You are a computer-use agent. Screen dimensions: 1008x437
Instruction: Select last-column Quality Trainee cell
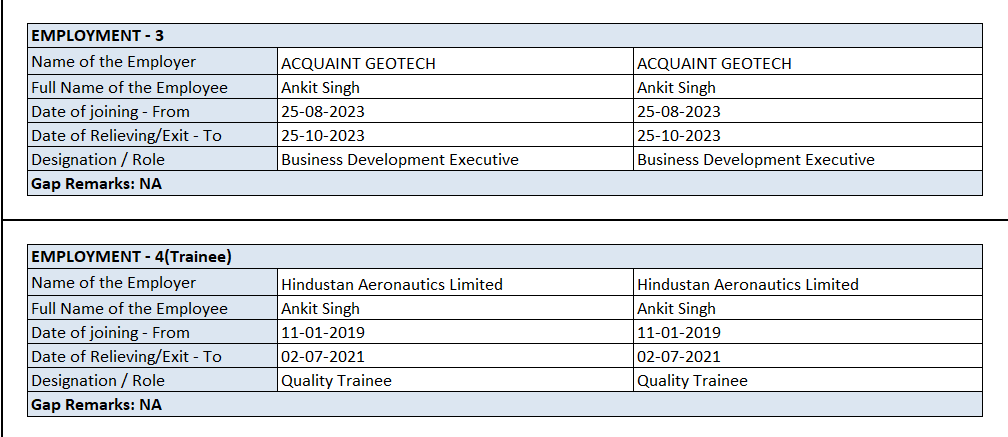[692, 380]
